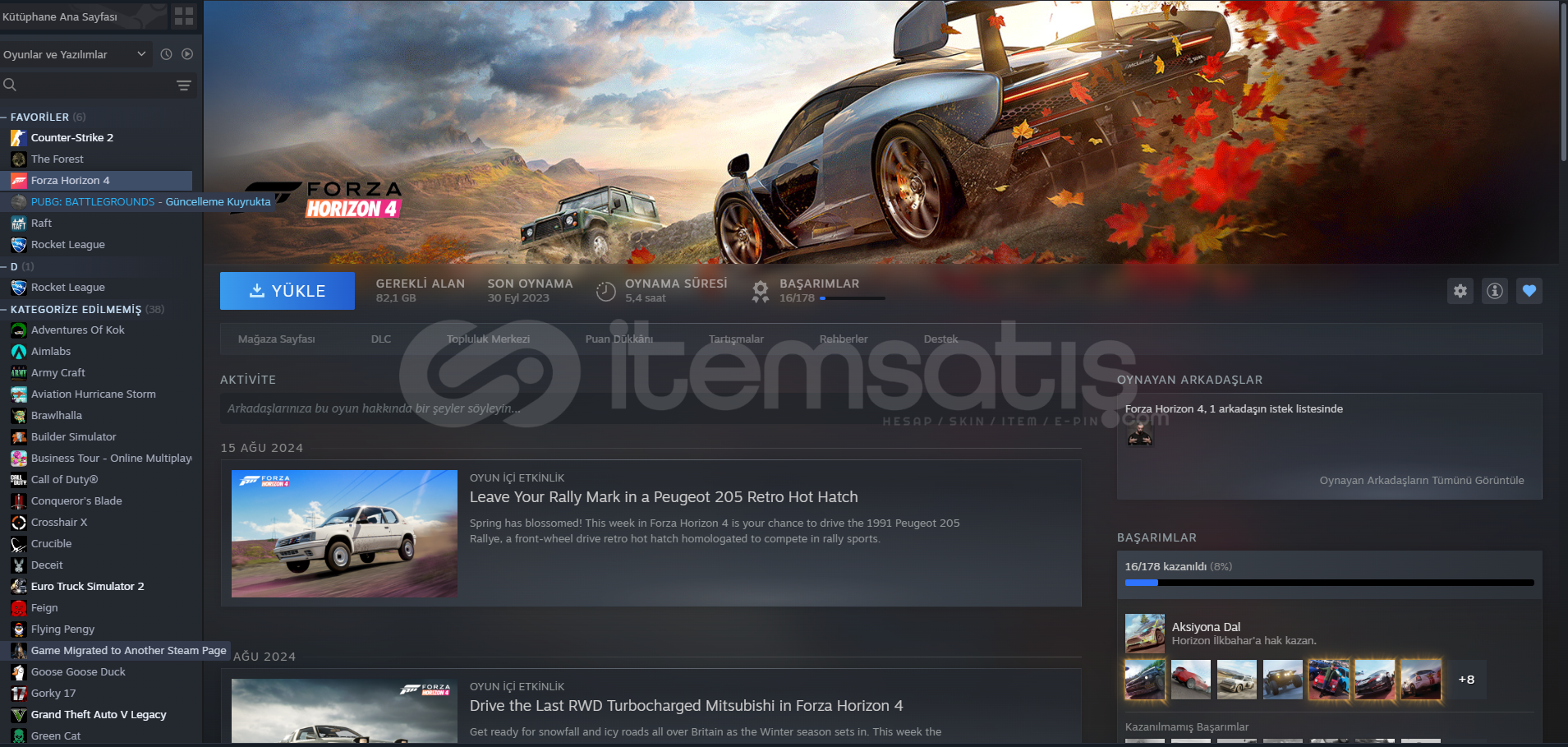The height and width of the screenshot is (747, 1568).
Task: Select Aviation Hurricane Storm
Action: [x=96, y=394]
